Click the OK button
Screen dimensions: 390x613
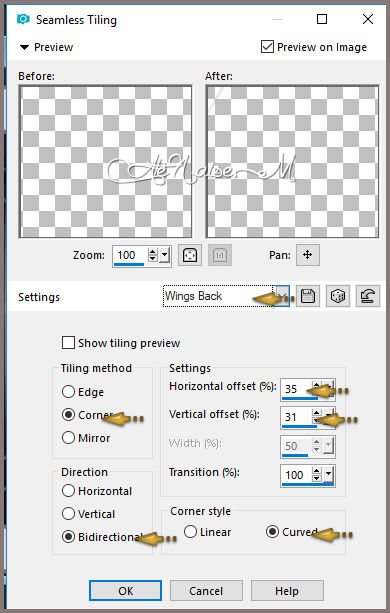tap(125, 591)
